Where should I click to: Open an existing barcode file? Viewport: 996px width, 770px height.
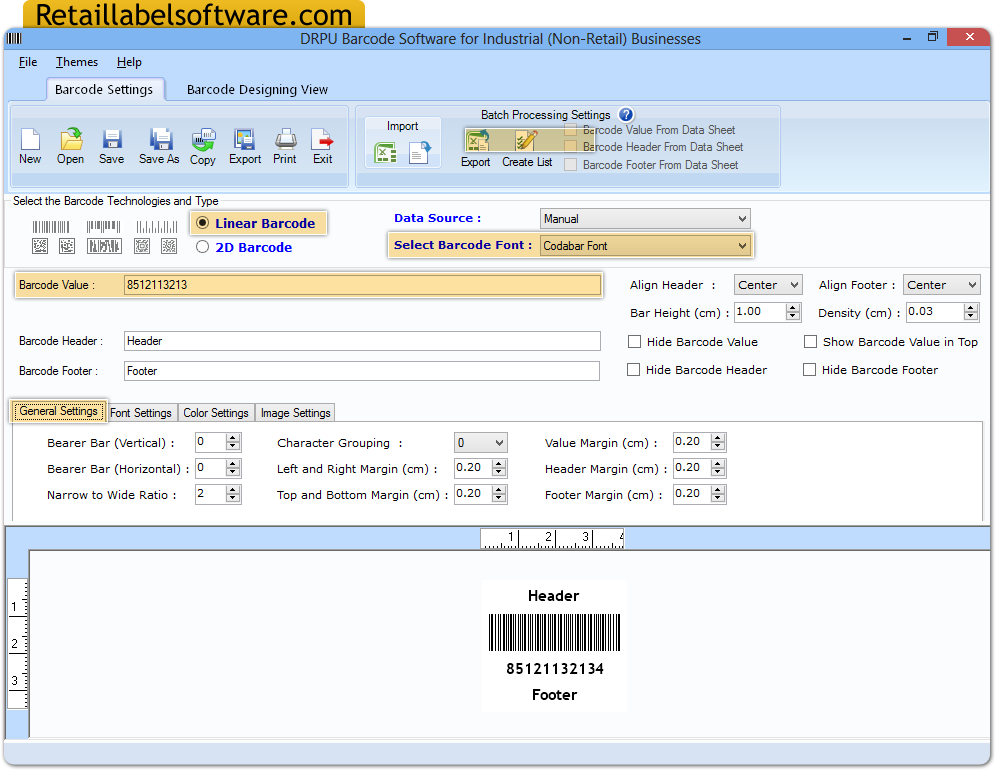[x=70, y=145]
